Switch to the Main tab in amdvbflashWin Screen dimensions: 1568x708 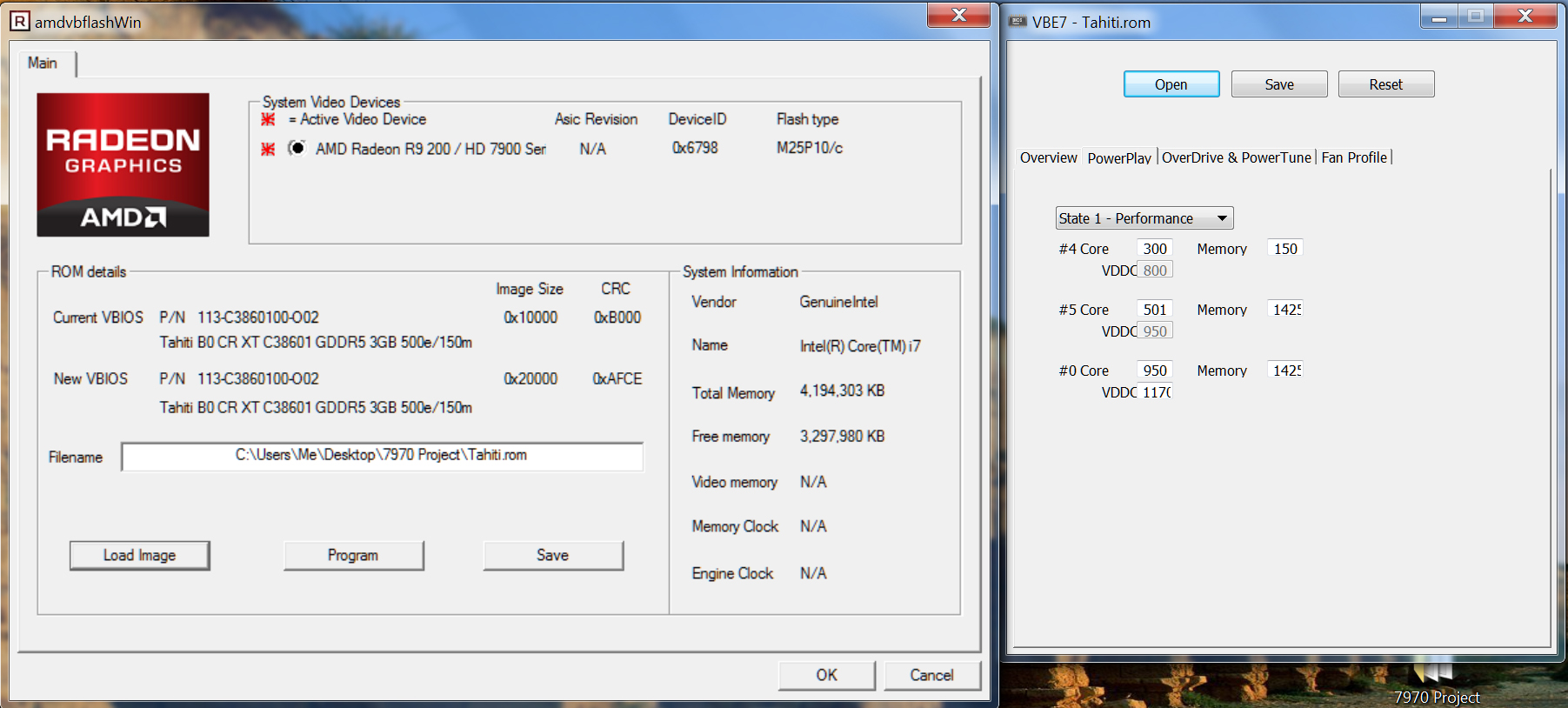[43, 63]
